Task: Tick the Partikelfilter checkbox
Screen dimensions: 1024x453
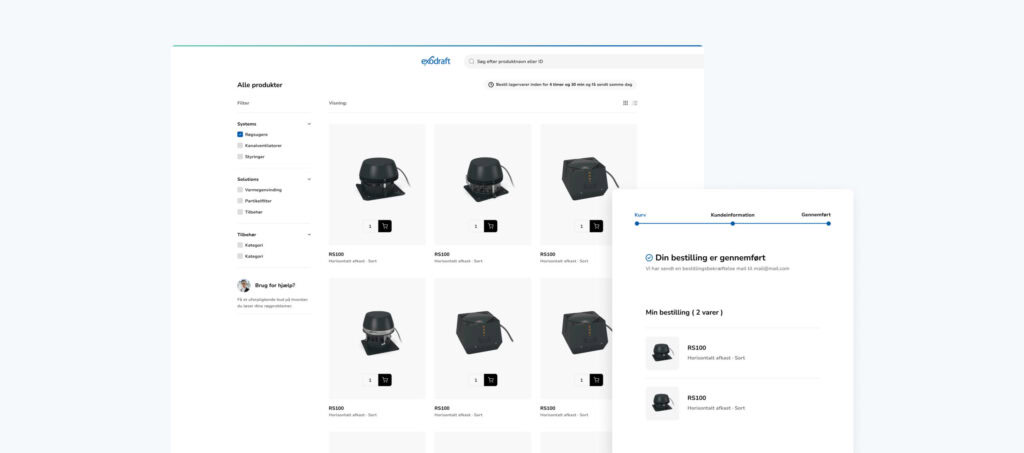Action: [240, 200]
